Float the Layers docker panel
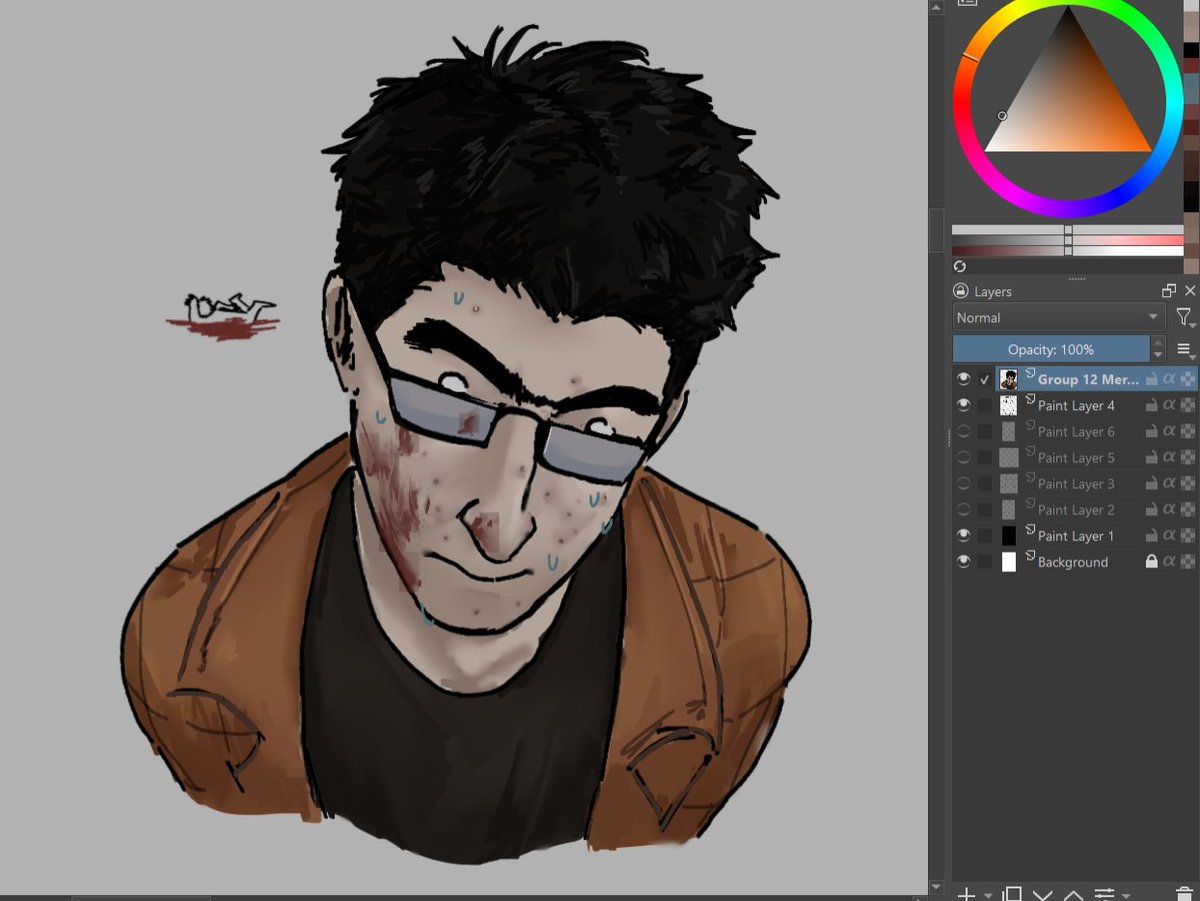Image resolution: width=1200 pixels, height=901 pixels. pyautogui.click(x=1168, y=291)
